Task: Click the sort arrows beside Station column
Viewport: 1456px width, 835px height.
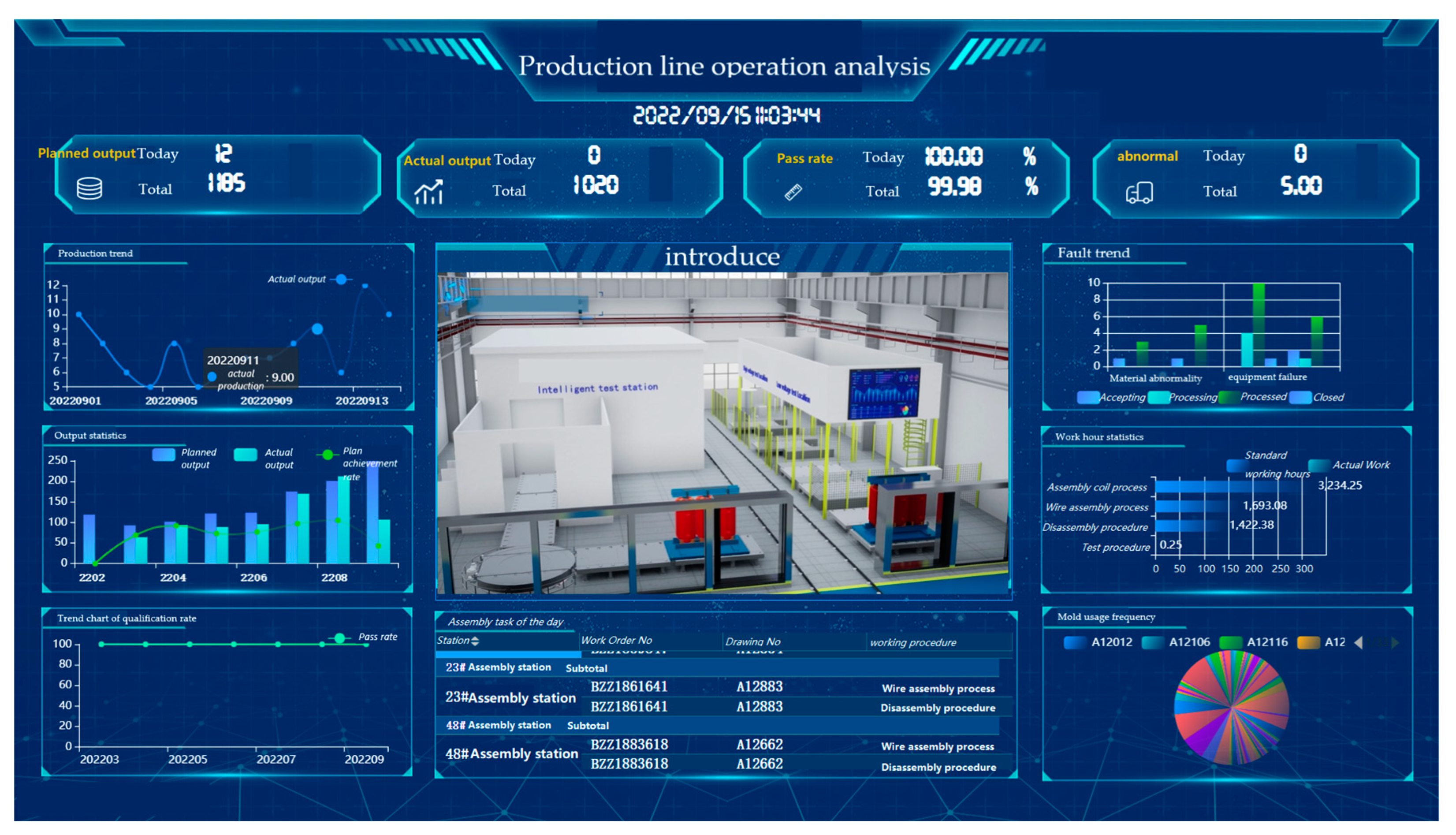Action: tap(475, 641)
